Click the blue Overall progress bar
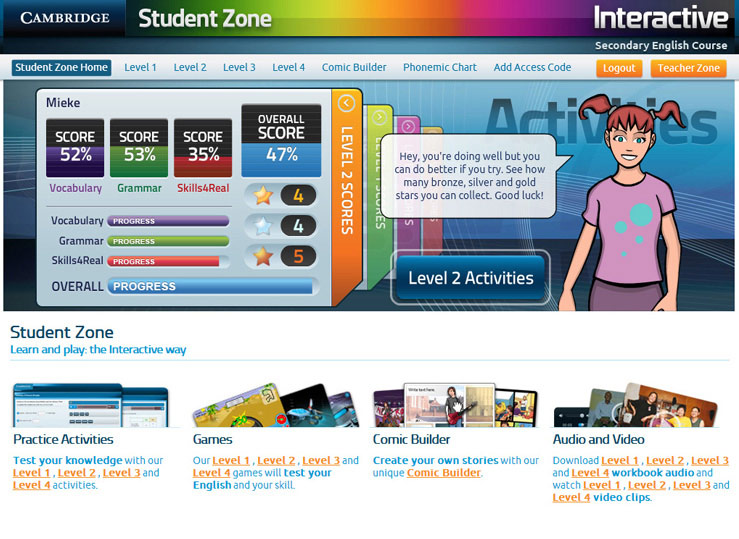Image resolution: width=739 pixels, height=539 pixels. tap(213, 286)
